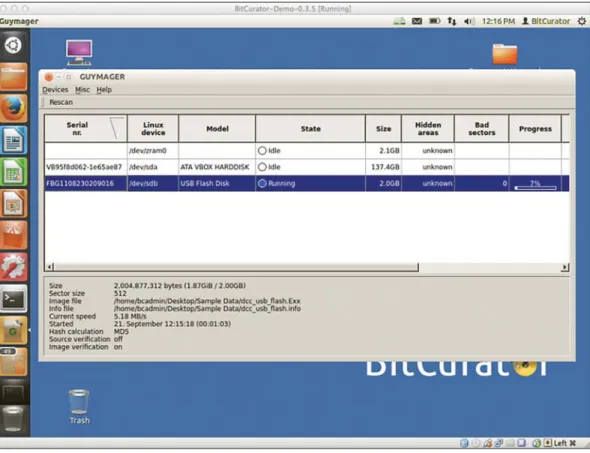
Task: Click the scrollbar left arrow
Action: pos(49,268)
